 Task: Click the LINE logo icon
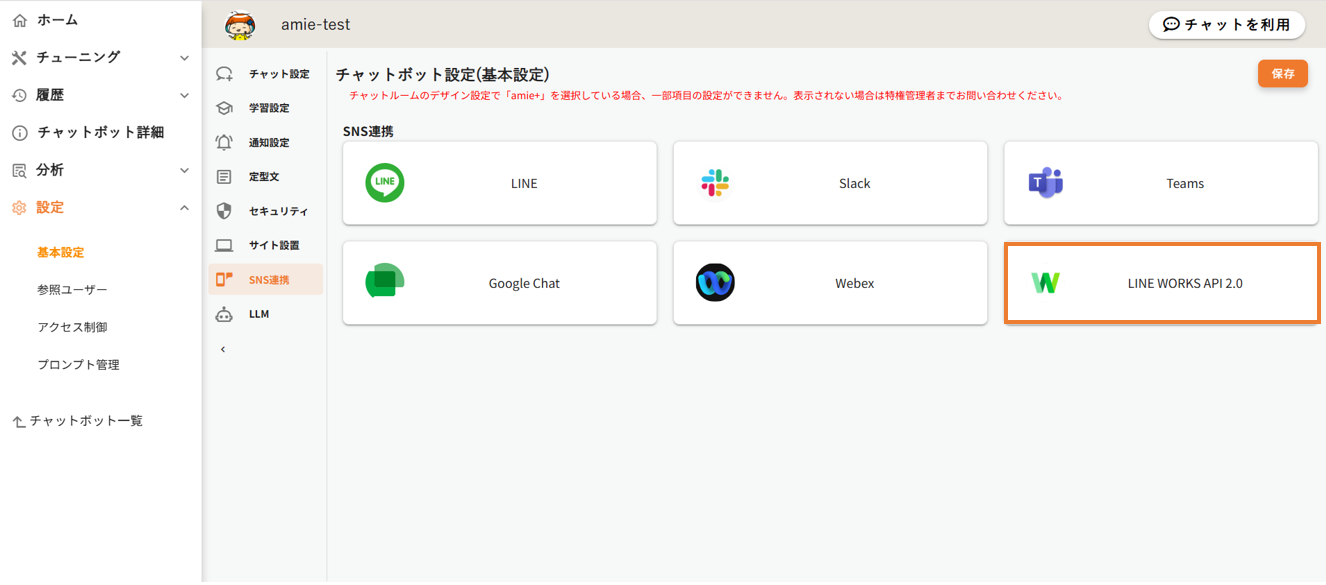(385, 183)
